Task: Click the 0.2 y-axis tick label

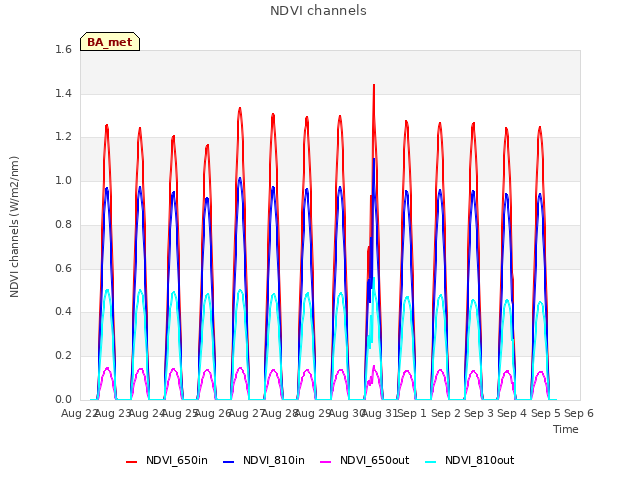Action: [x=63, y=356]
